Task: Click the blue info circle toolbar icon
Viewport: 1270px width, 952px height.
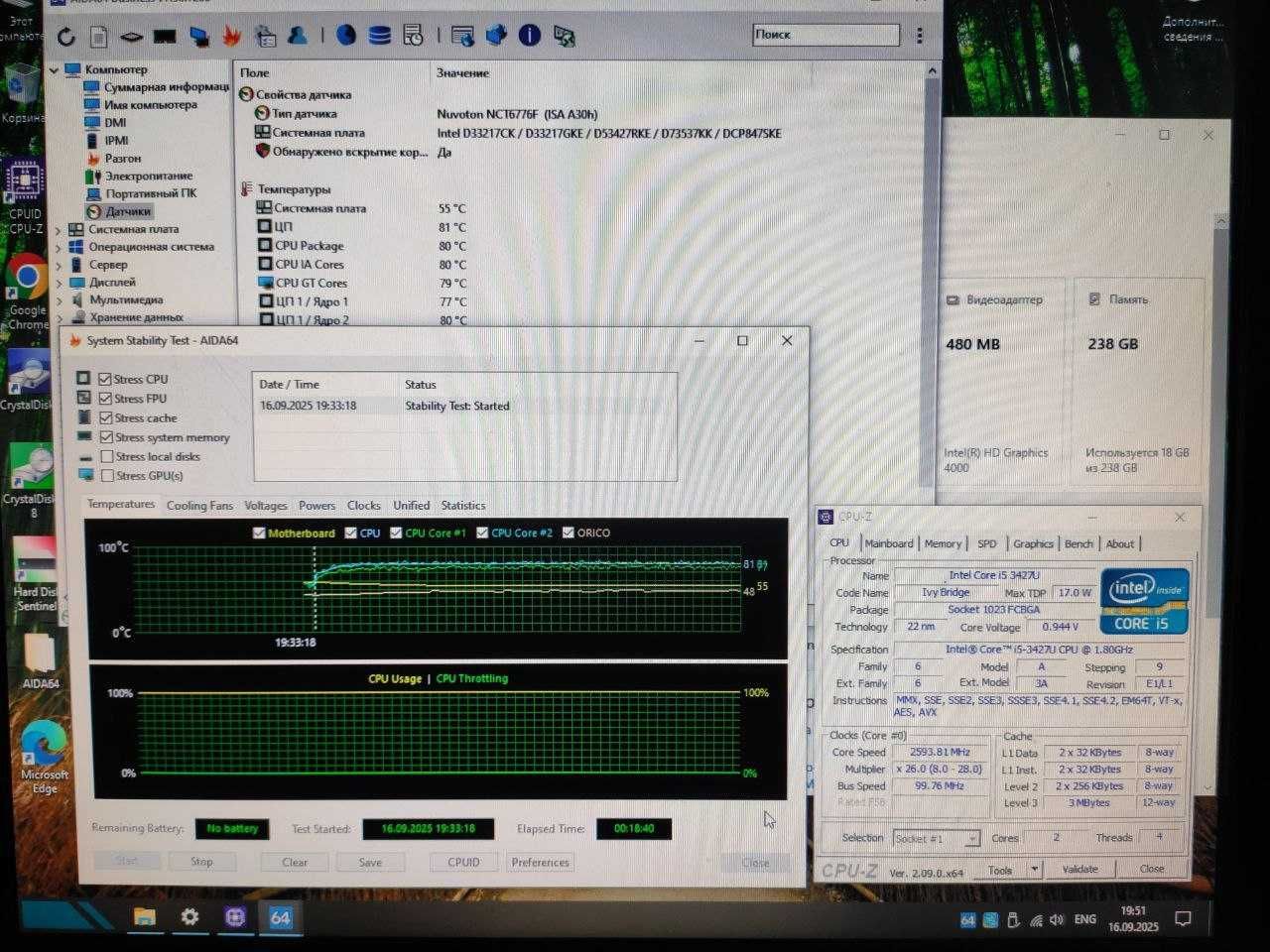Action: tap(530, 36)
